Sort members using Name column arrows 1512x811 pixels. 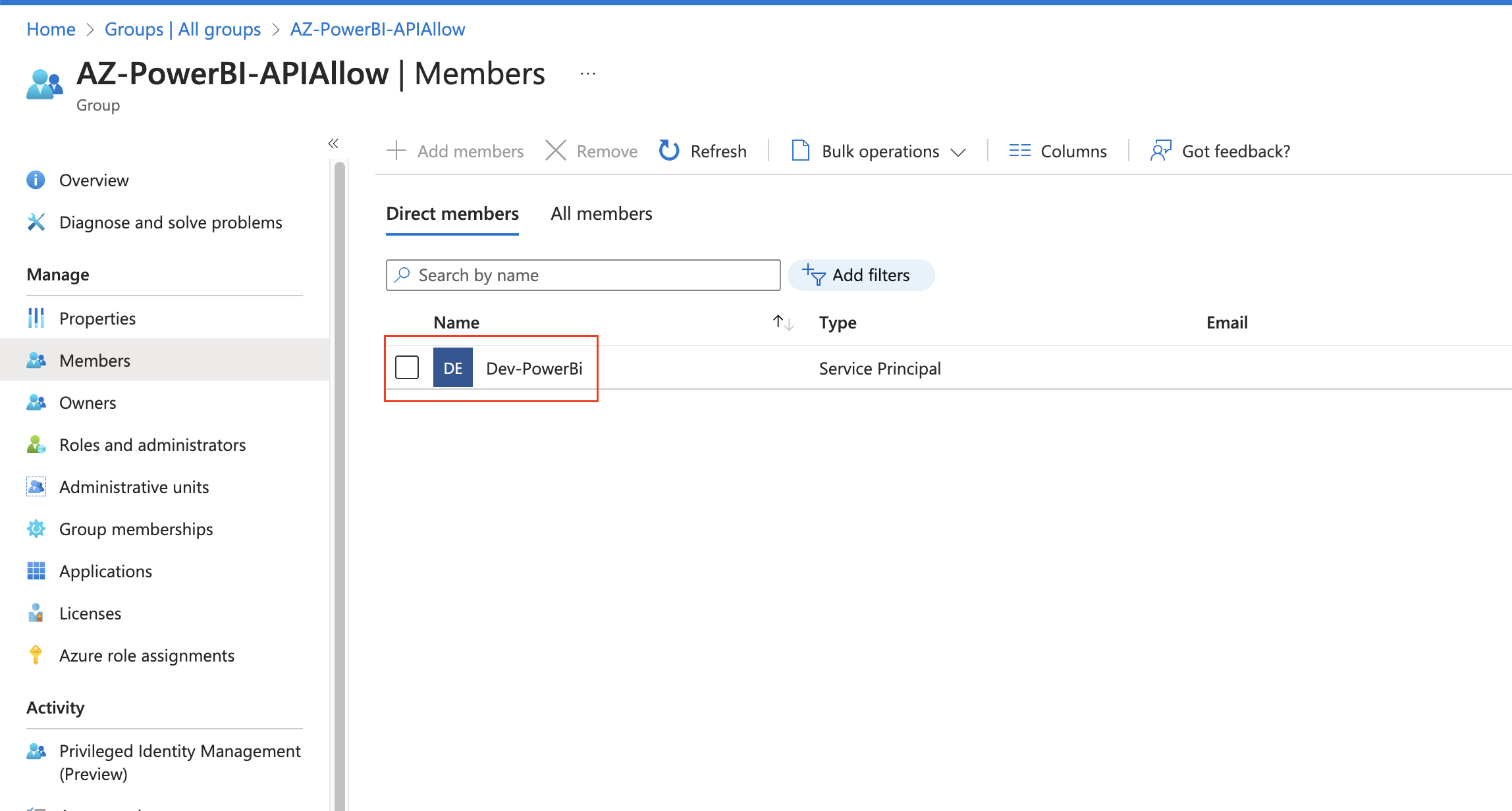tap(783, 323)
